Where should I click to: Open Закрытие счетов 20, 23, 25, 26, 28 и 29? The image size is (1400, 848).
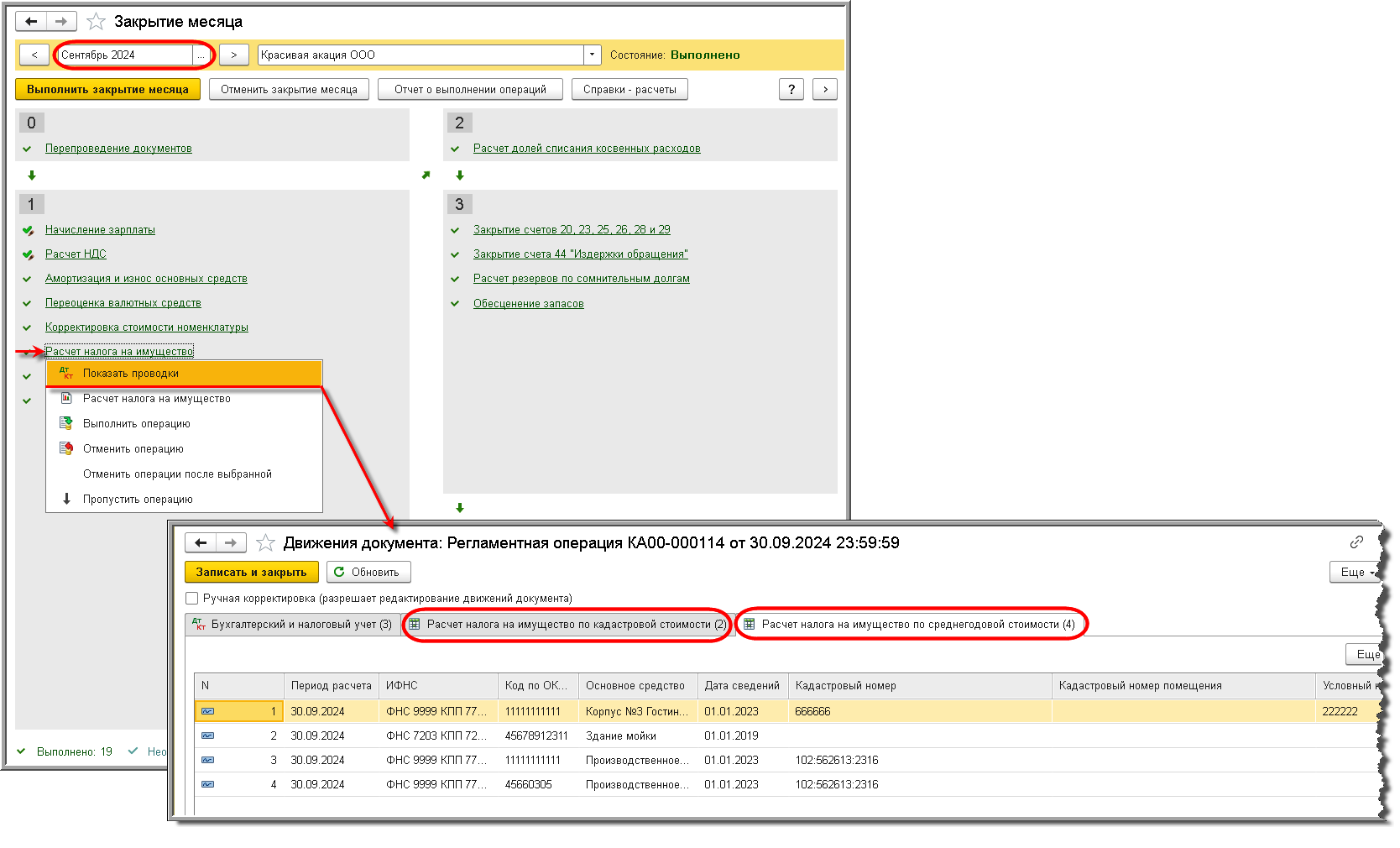[572, 230]
